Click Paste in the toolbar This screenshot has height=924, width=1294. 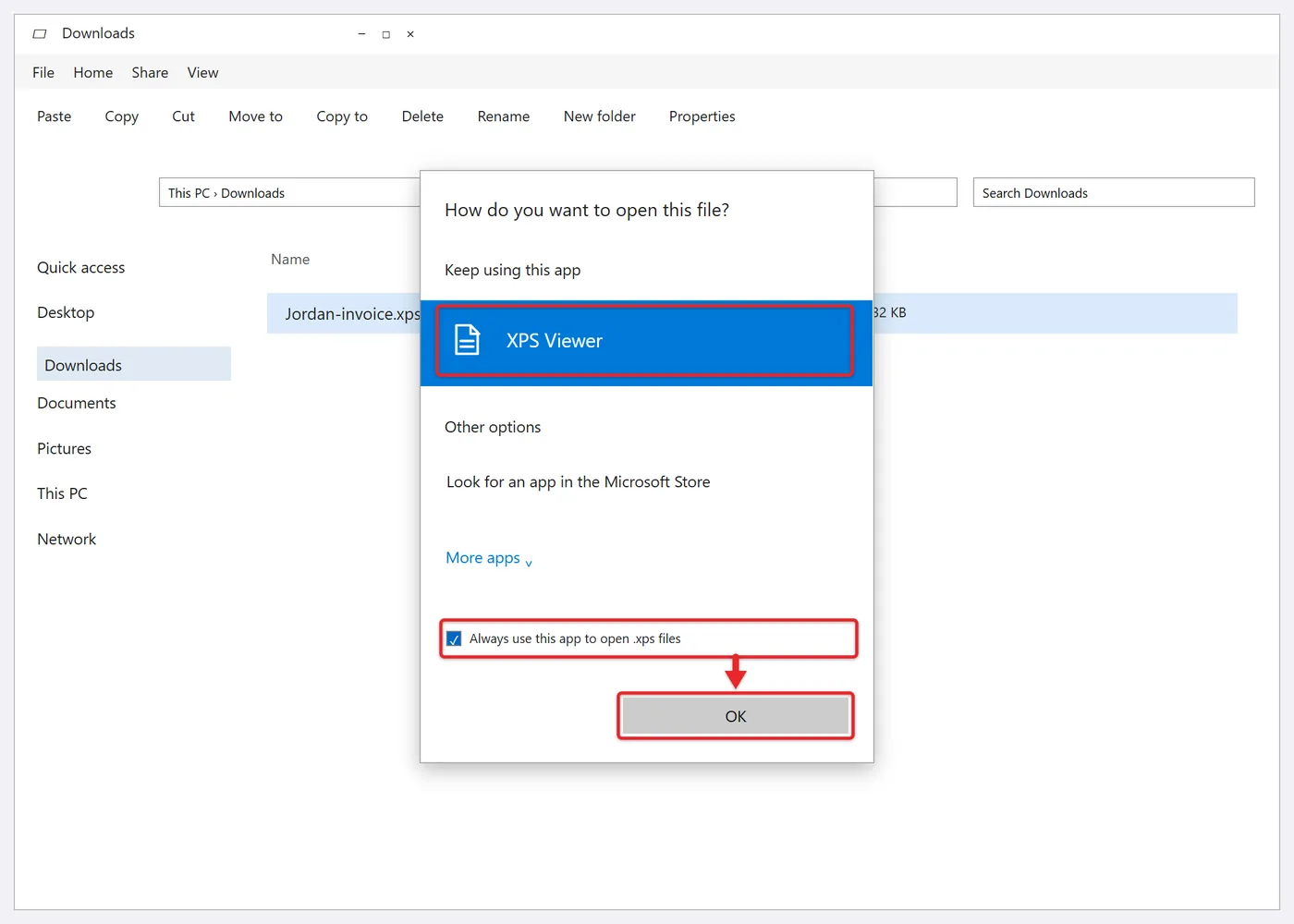tap(55, 116)
